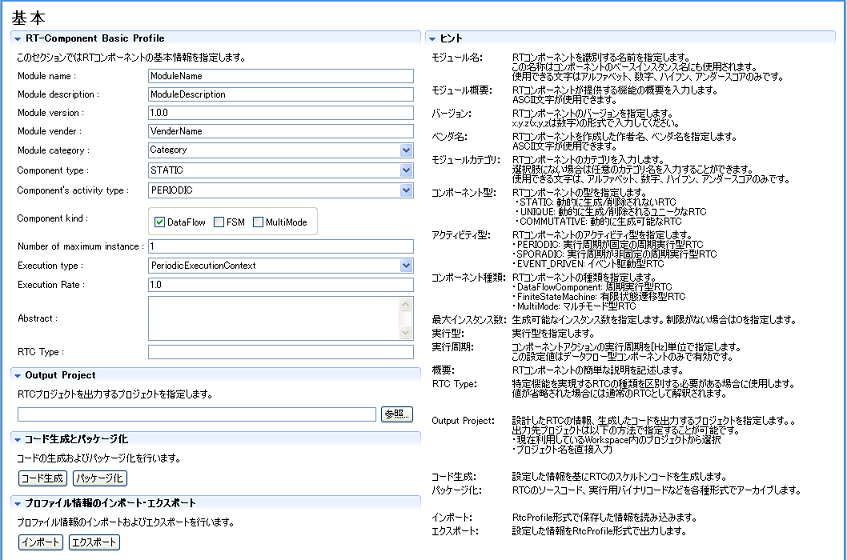The image size is (847, 560).
Task: Open the Module category dropdown
Action: coord(406,150)
